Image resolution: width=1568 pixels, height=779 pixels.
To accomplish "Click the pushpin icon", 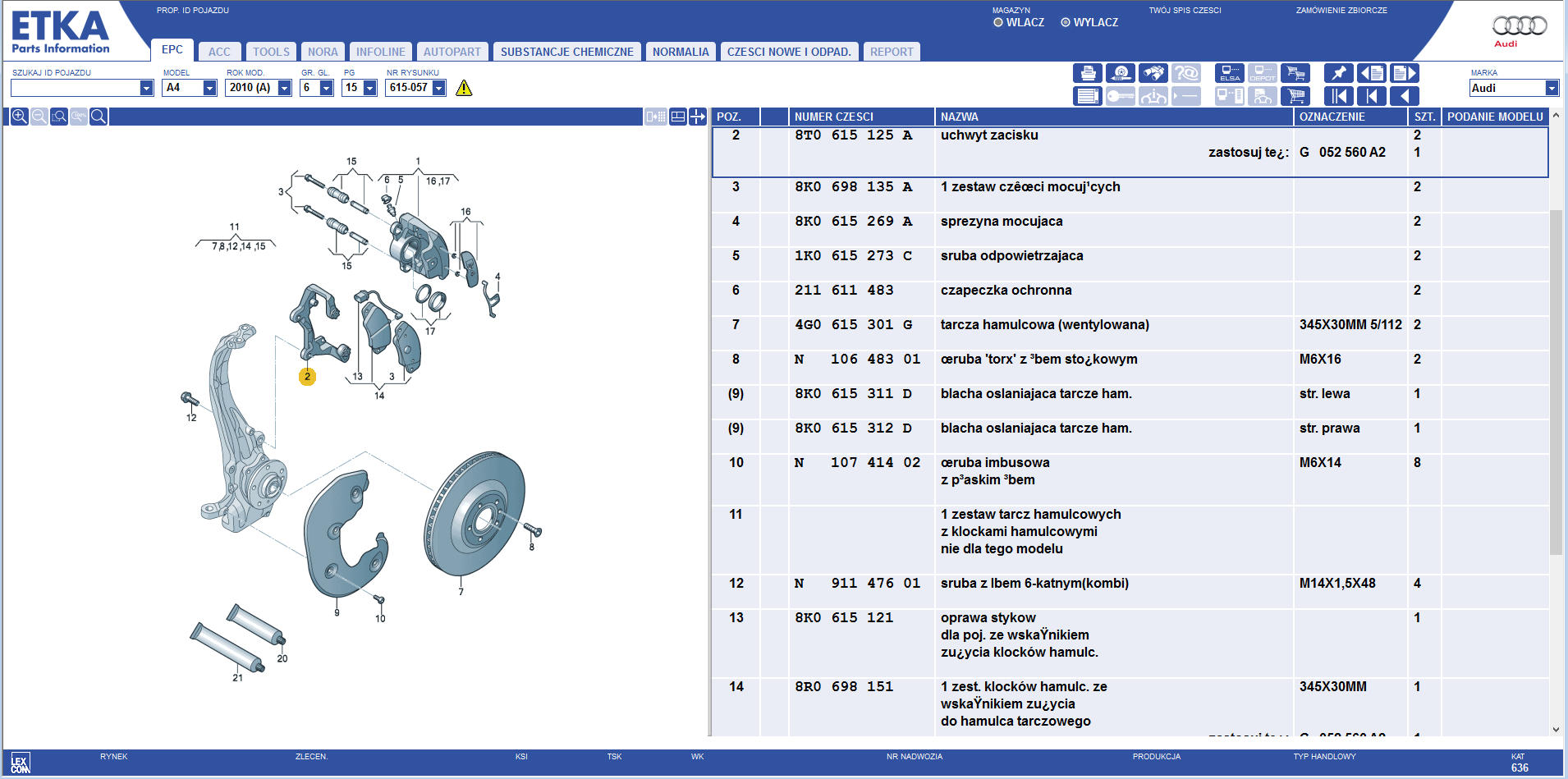I will tap(1339, 73).
